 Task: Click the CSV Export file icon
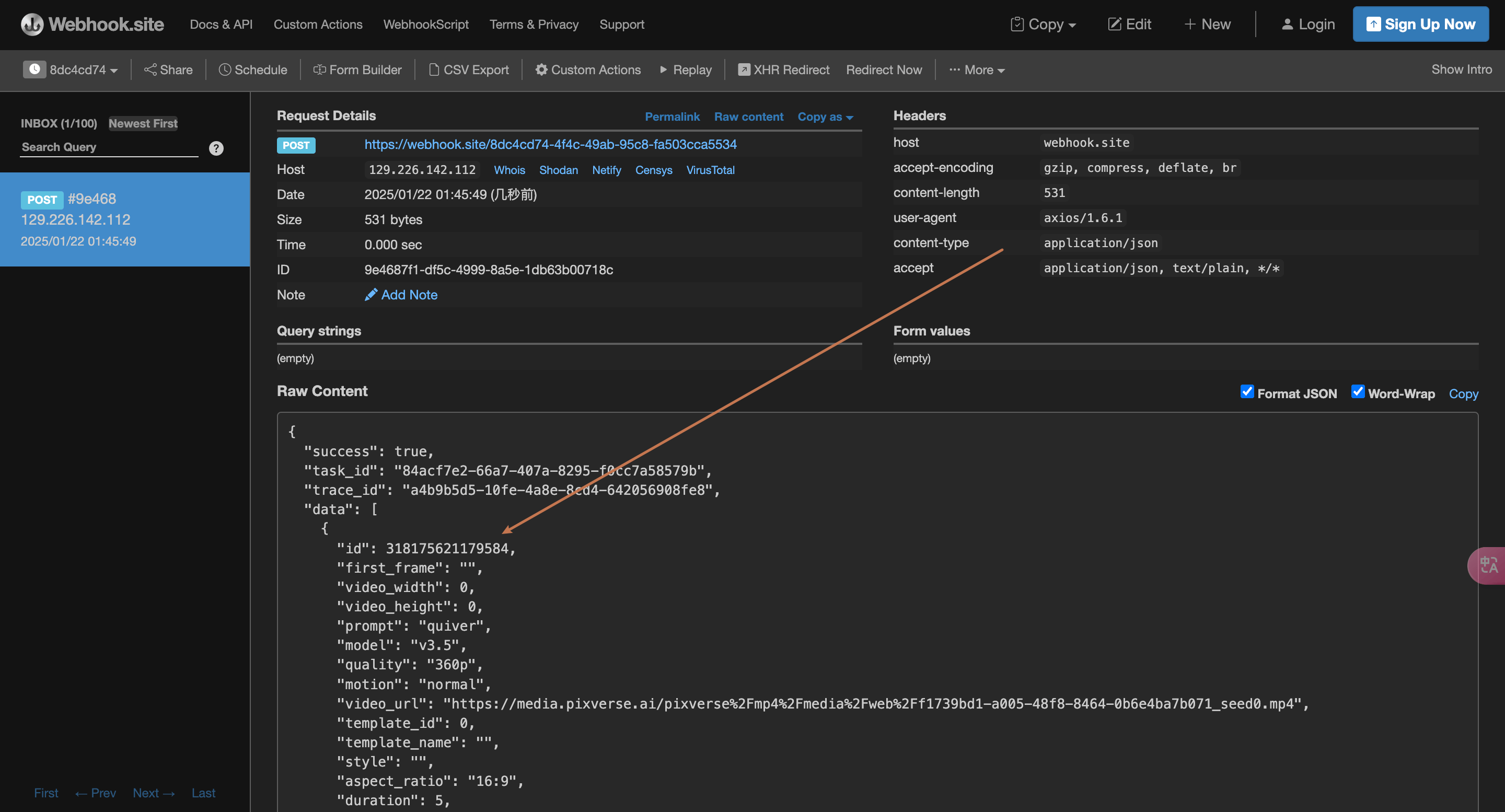(x=434, y=69)
